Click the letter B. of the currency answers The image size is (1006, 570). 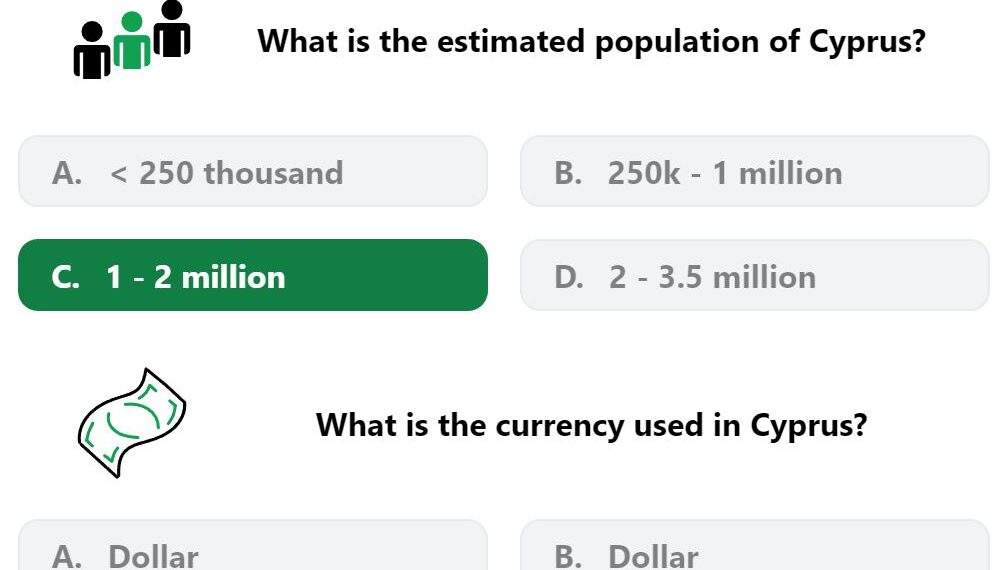point(567,556)
